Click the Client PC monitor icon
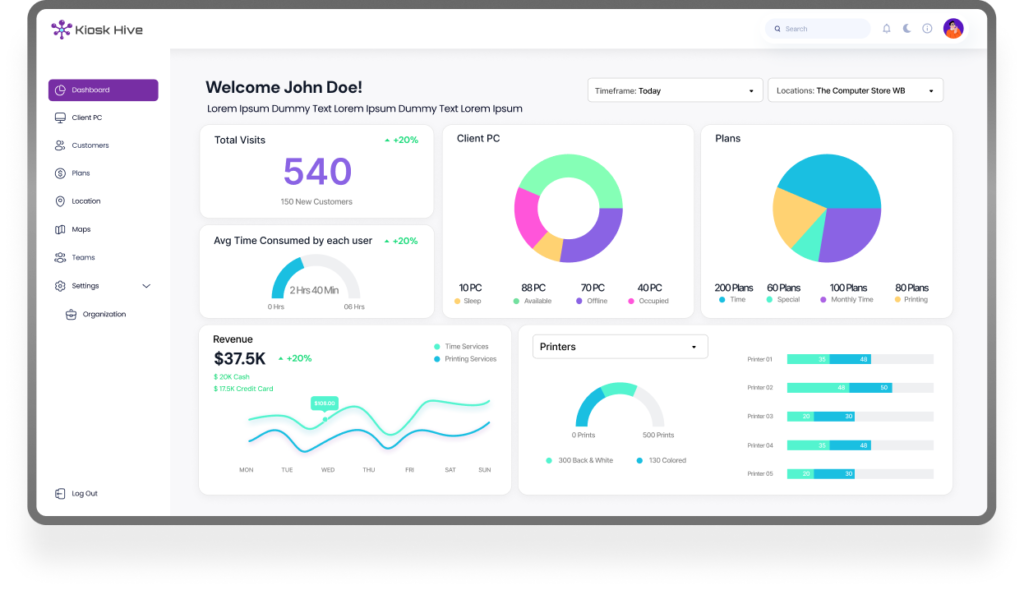1024x590 pixels. pyautogui.click(x=60, y=118)
